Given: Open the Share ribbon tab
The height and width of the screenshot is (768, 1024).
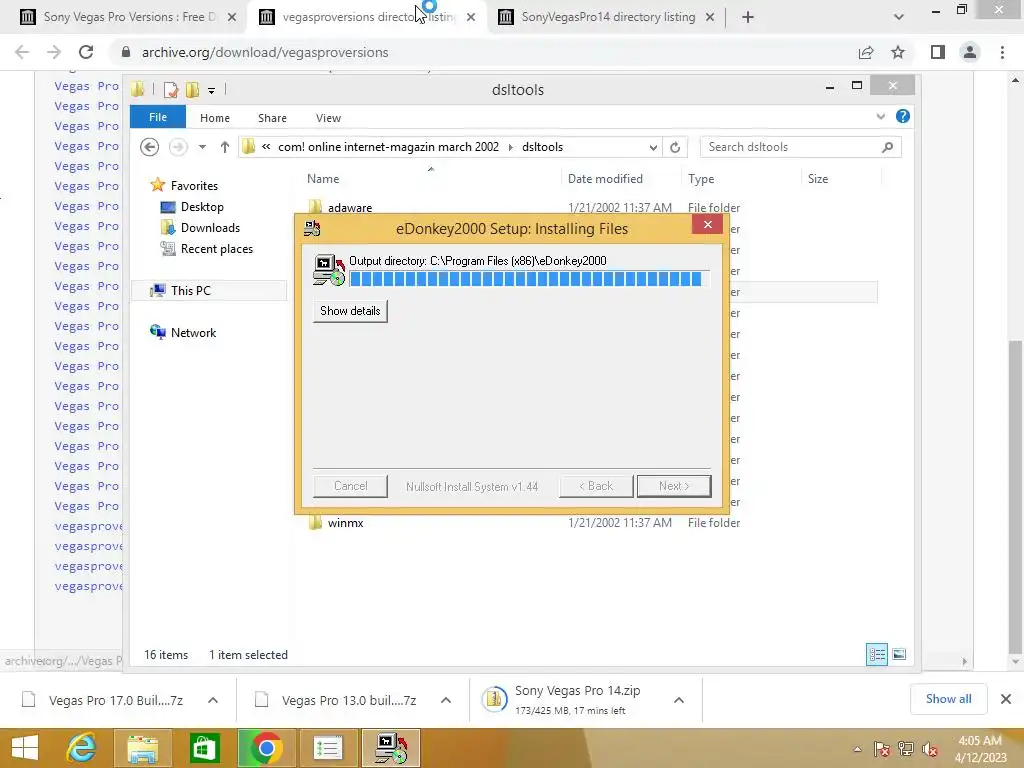Looking at the screenshot, I should (272, 118).
